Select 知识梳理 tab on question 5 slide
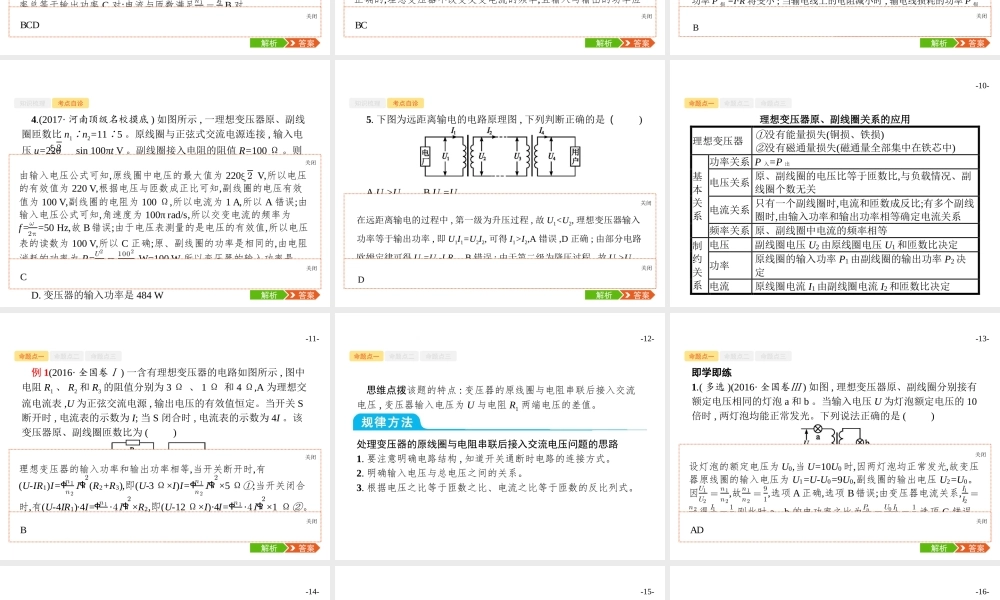The width and height of the screenshot is (1000, 600). pos(367,103)
